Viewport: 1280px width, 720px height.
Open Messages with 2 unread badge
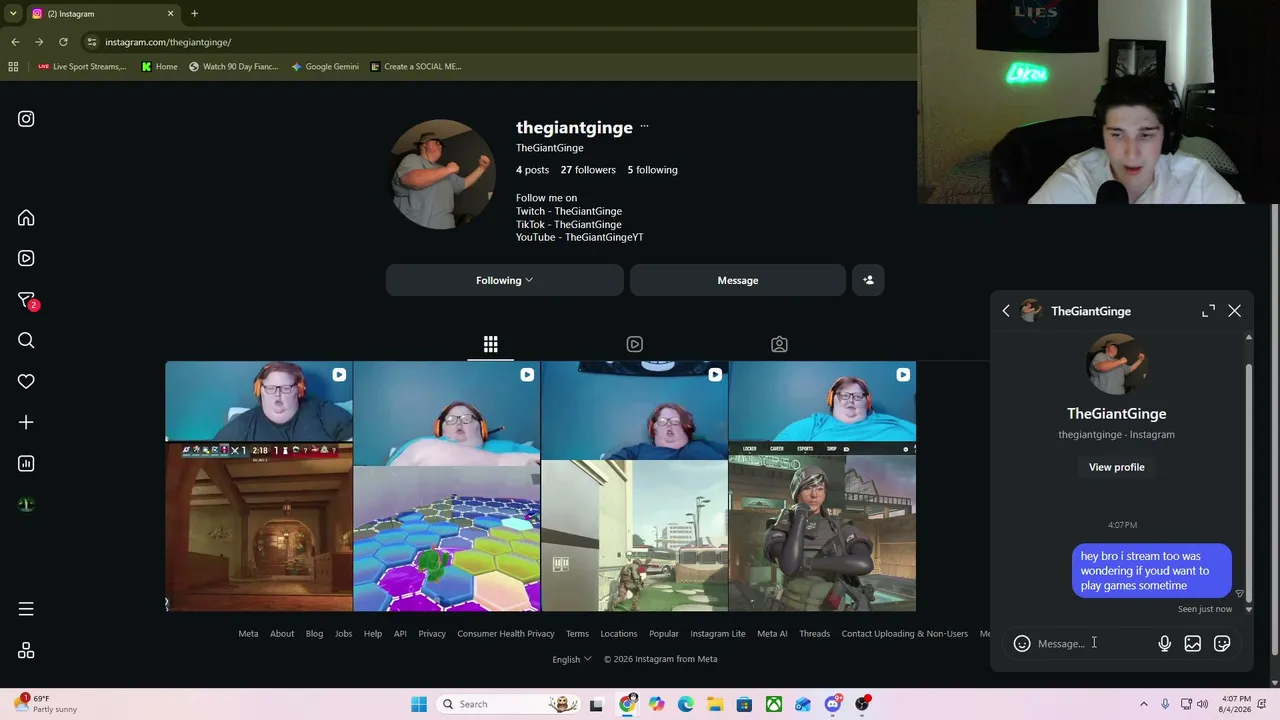[27, 300]
